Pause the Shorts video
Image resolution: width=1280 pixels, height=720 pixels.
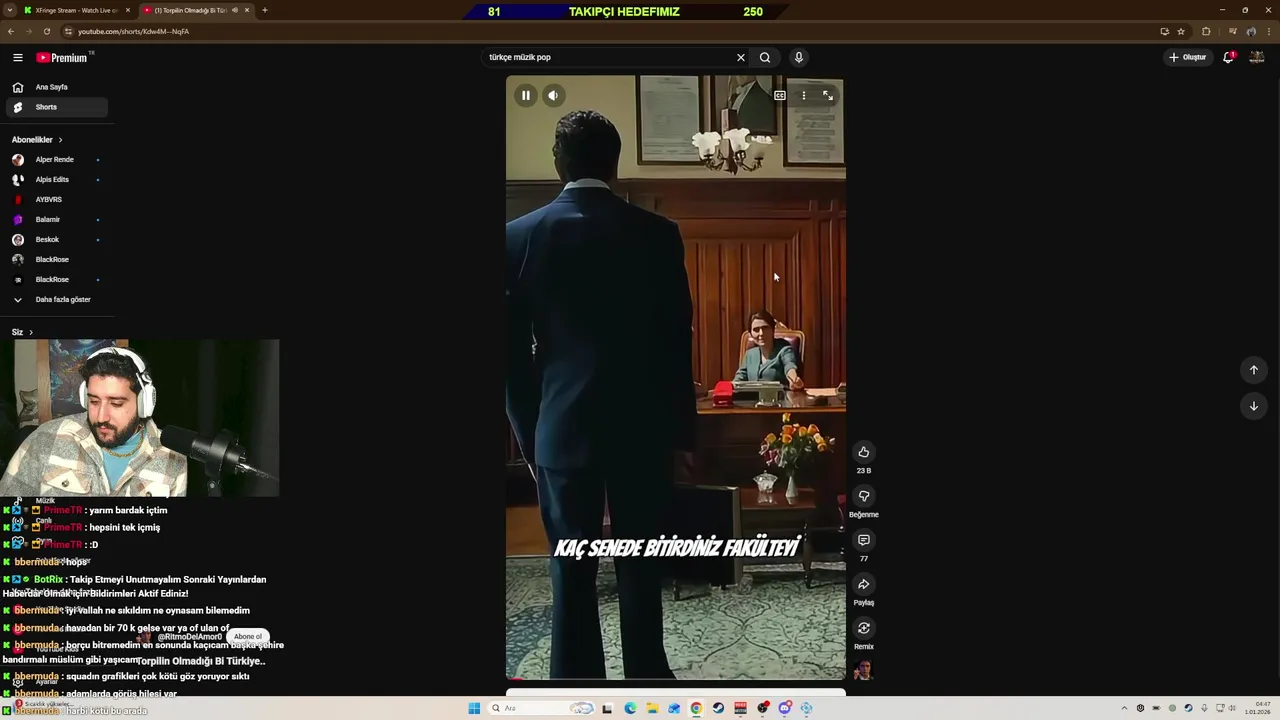526,95
